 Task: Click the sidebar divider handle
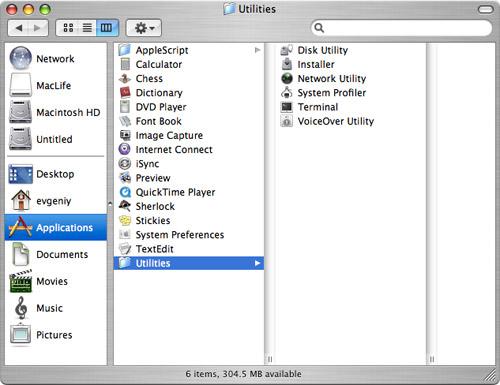110,203
